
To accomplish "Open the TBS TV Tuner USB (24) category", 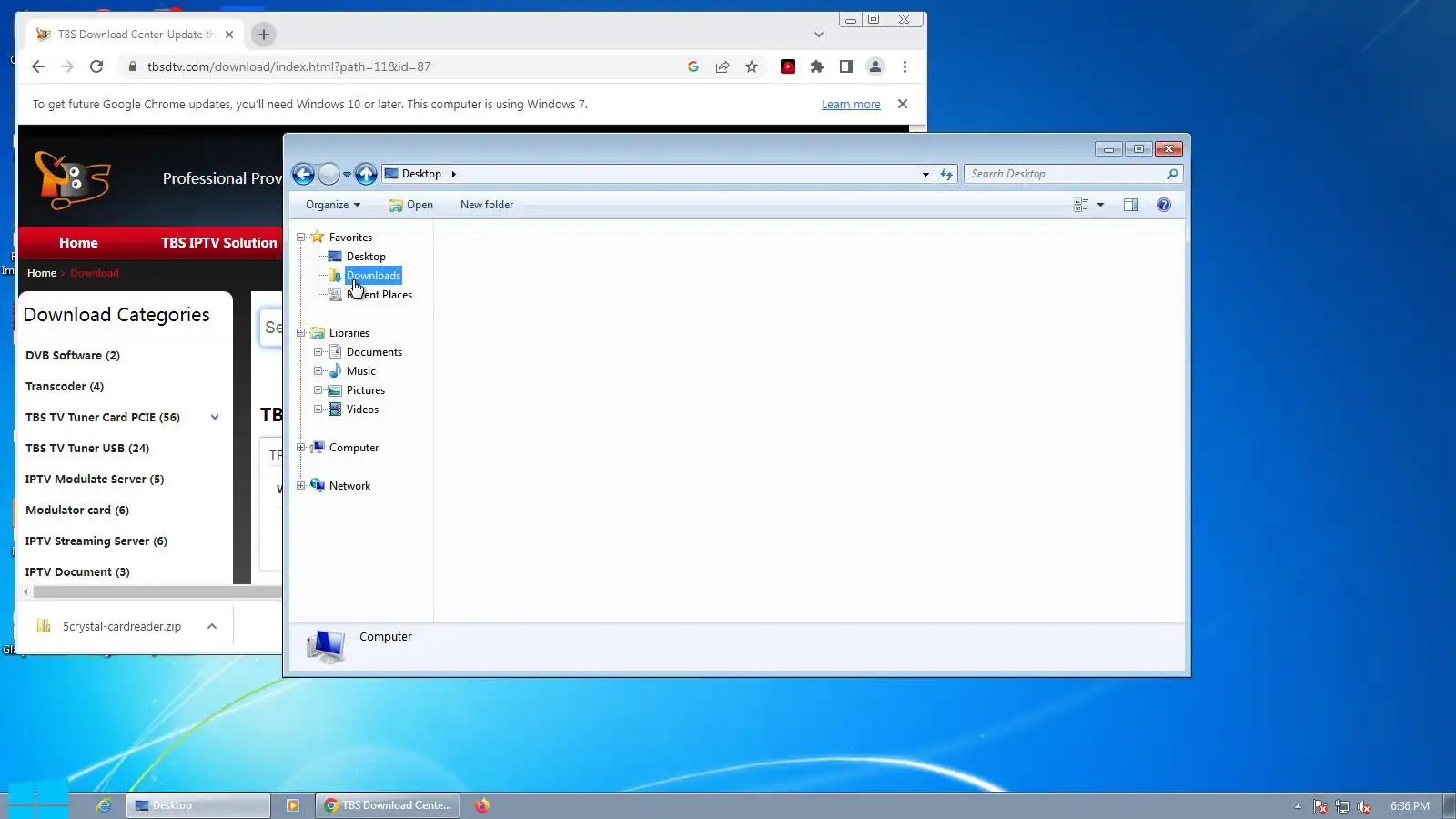I will coord(87,449).
